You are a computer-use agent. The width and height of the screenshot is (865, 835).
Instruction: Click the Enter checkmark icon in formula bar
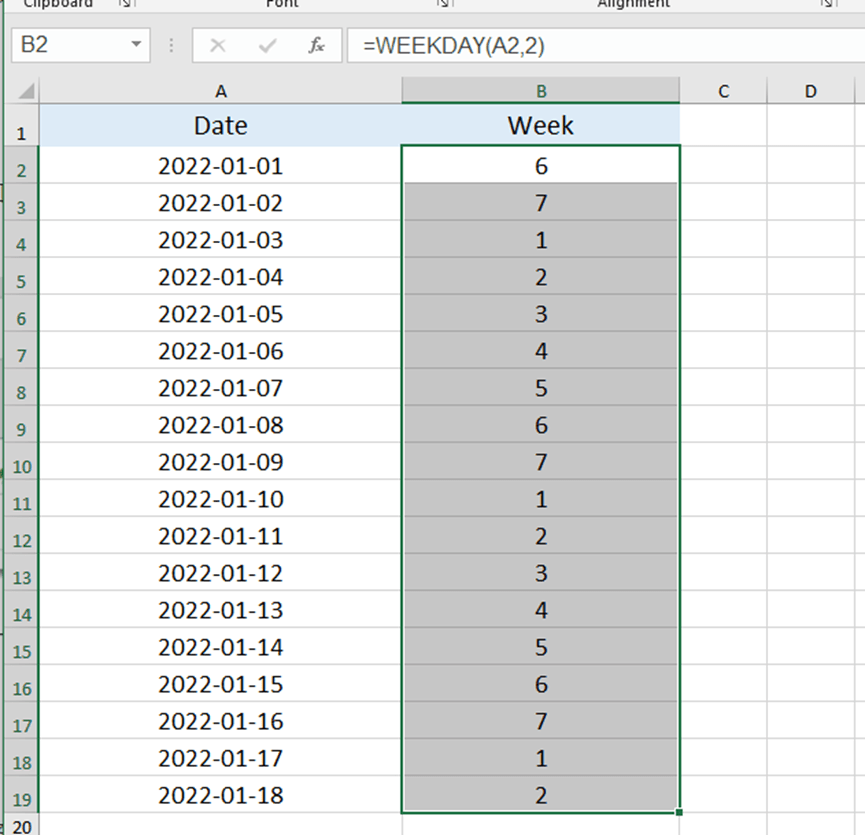(268, 45)
